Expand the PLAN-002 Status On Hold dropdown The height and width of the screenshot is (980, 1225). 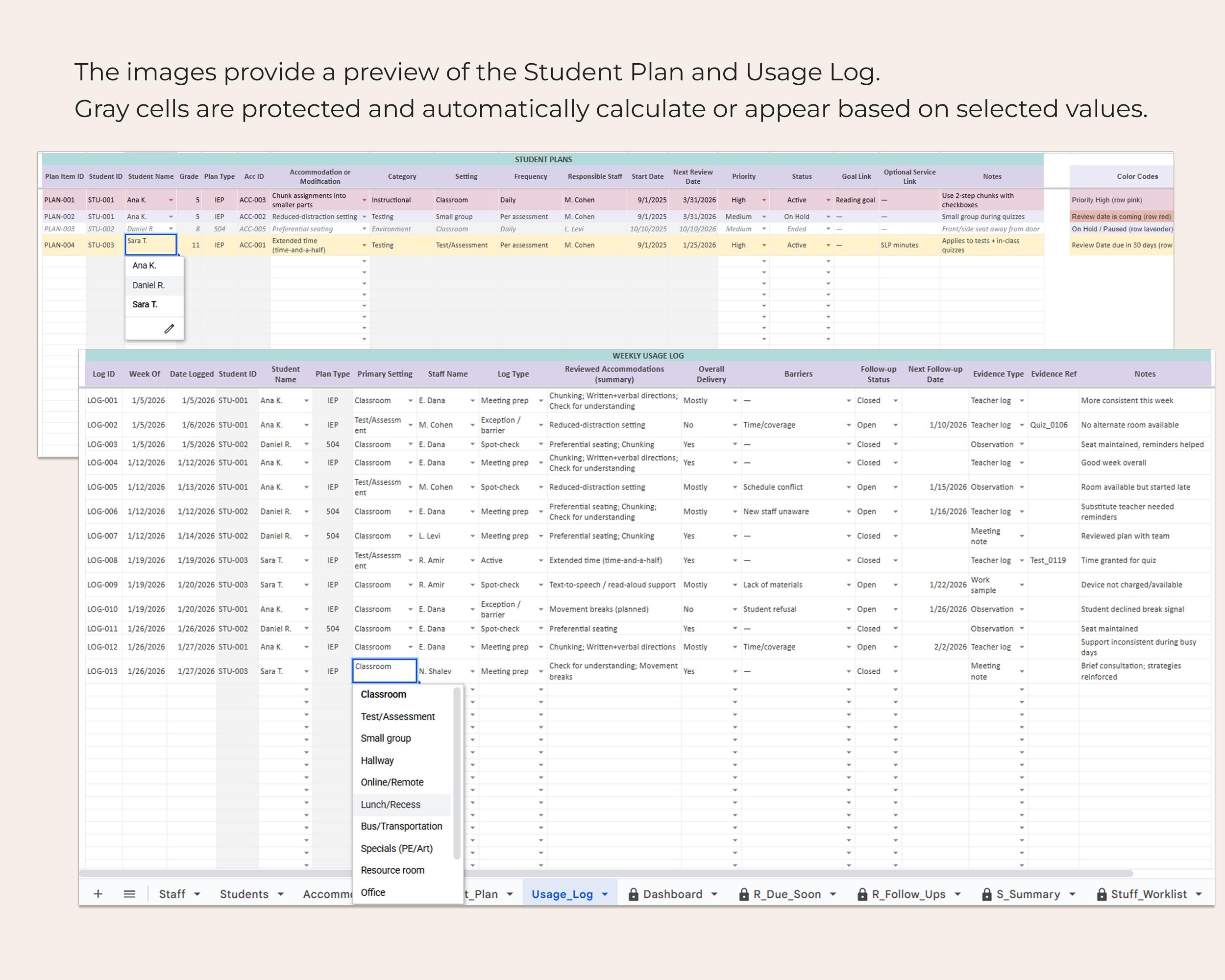(828, 217)
